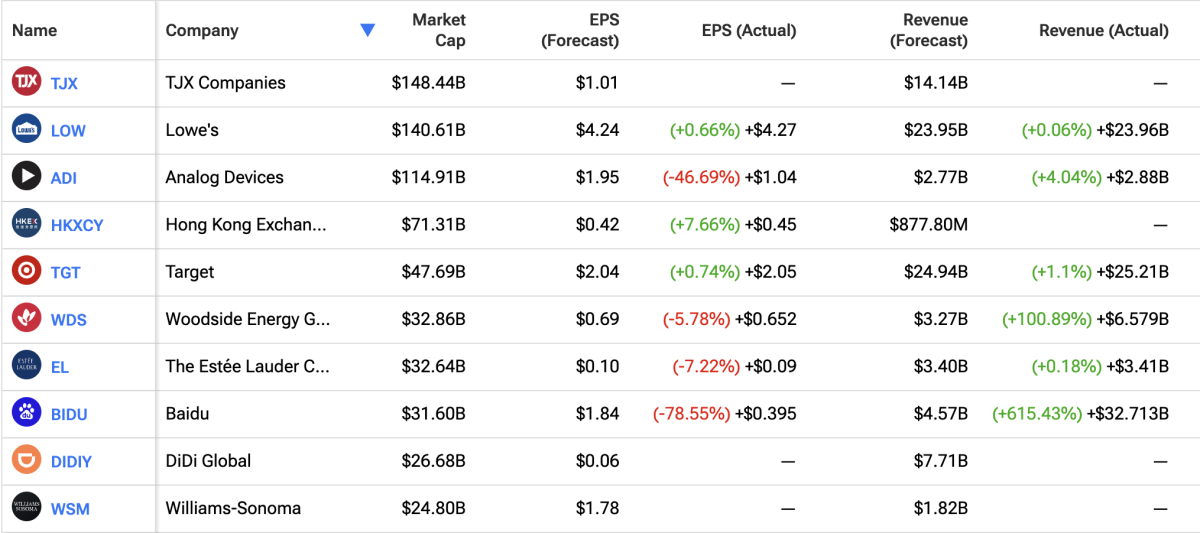Click the Lowe's logo icon
Image resolution: width=1200 pixels, height=533 pixels.
click(26, 130)
